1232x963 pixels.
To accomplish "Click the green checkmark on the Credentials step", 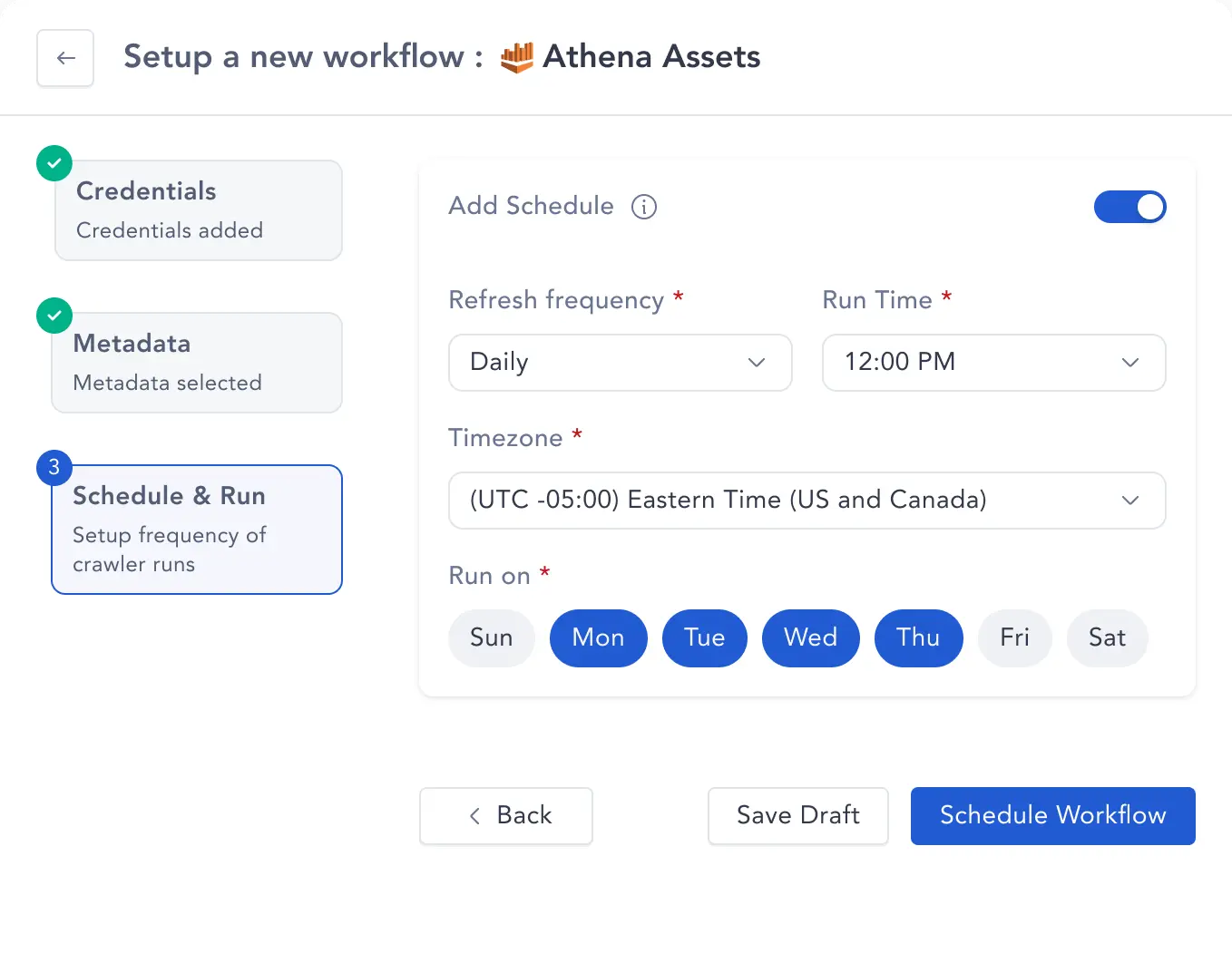I will (54, 163).
